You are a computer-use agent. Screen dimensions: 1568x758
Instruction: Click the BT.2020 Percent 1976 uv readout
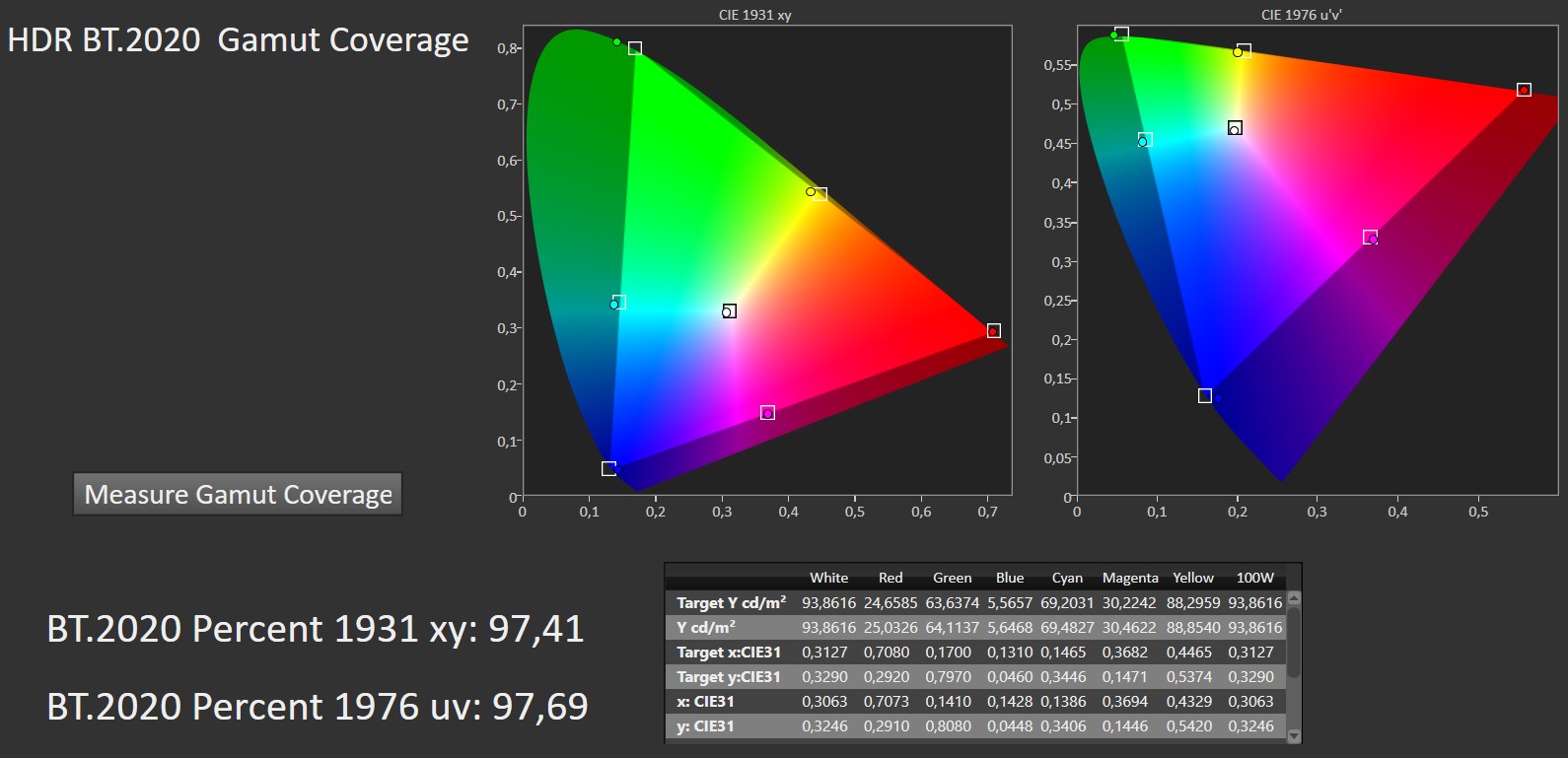click(x=318, y=707)
